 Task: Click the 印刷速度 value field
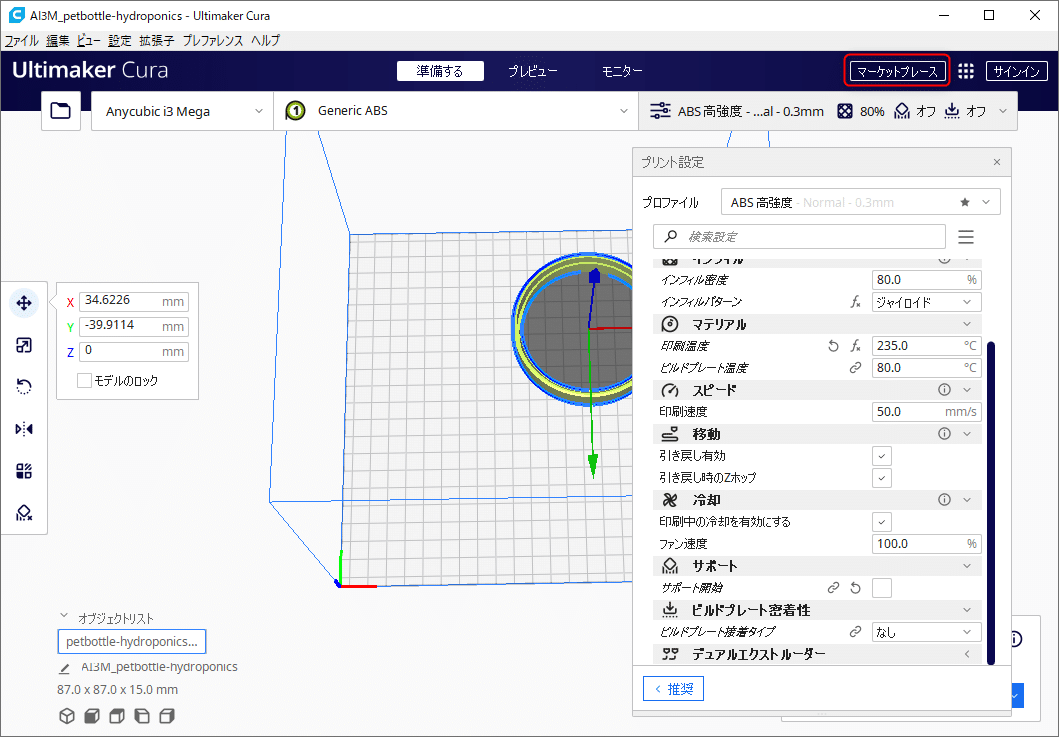927,411
